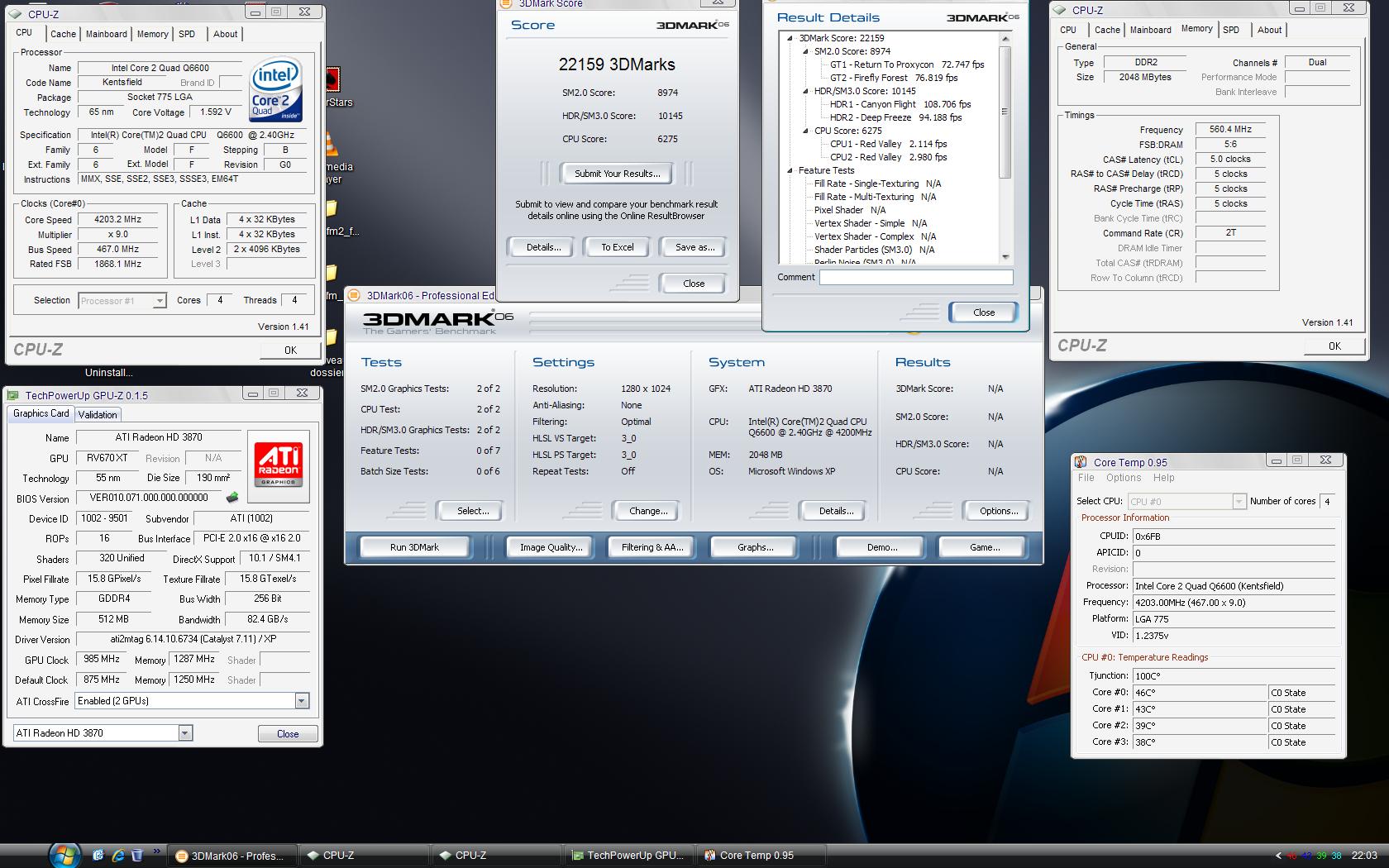Open Image Quality settings
1389x868 pixels.
tap(551, 547)
